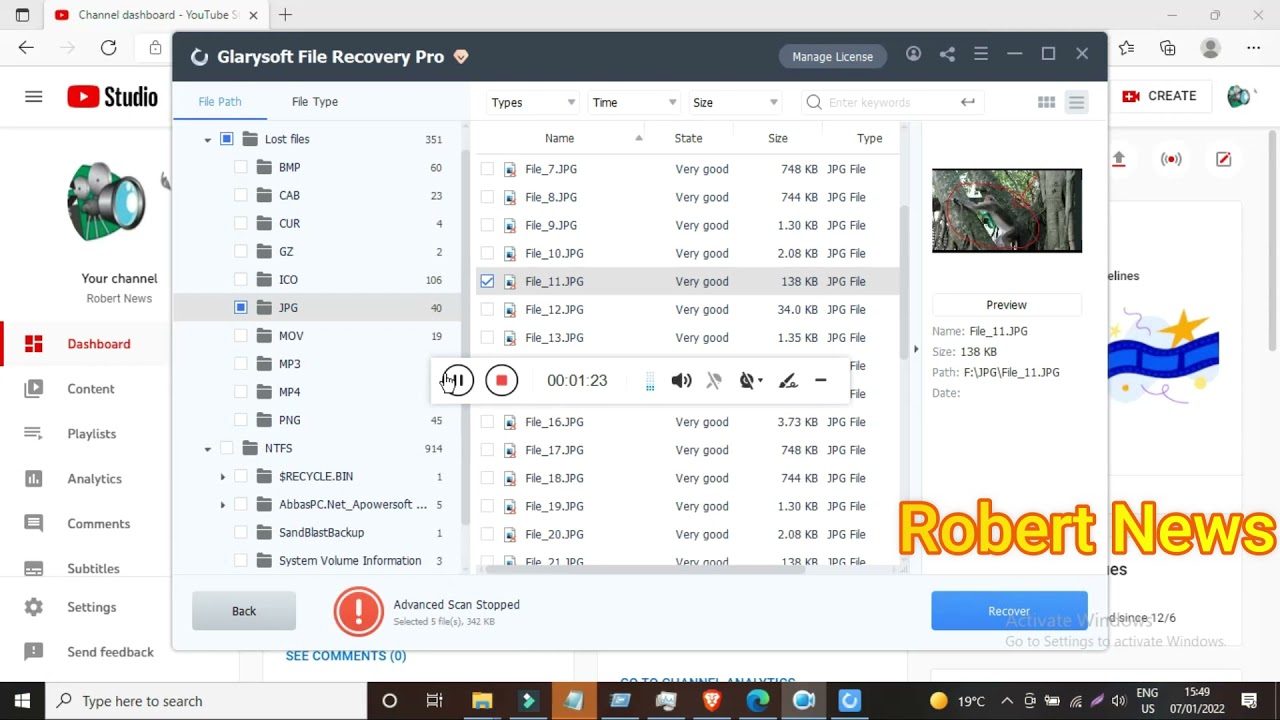This screenshot has width=1280, height=720.
Task: Click the YouTube Studio logo
Action: coord(112,96)
